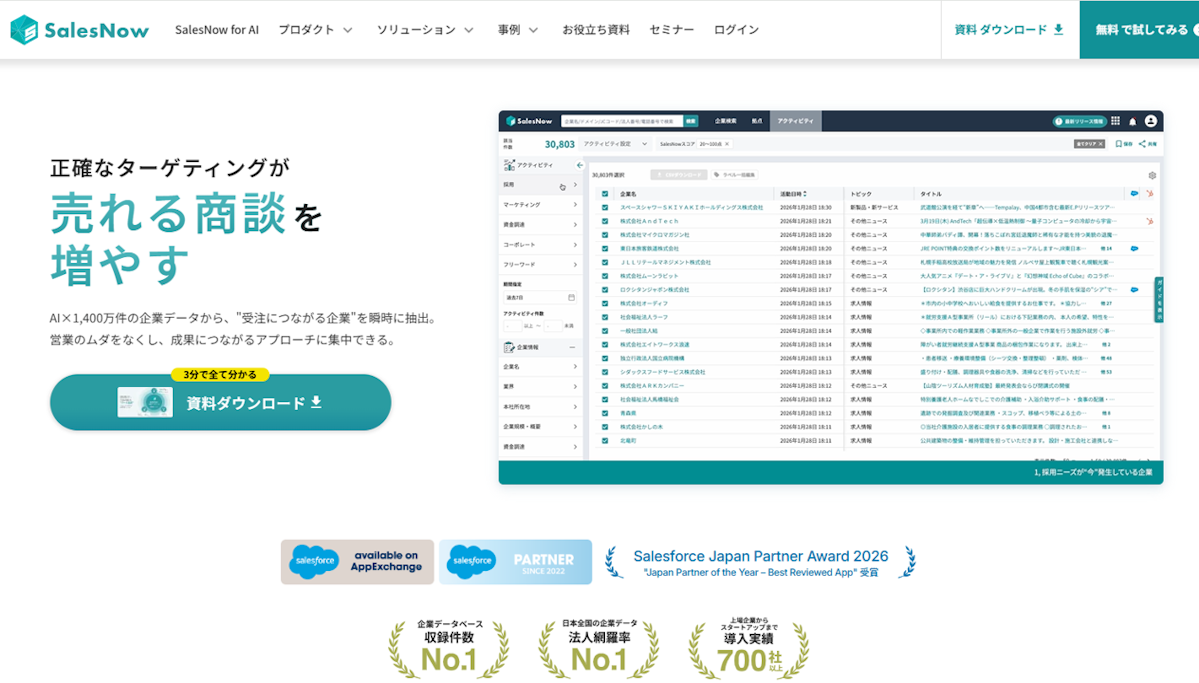Screen dimensions: 1199x683
Task: Uncheck the 株式会社マイクロマガジン社 checkbox
Action: pyautogui.click(x=605, y=235)
